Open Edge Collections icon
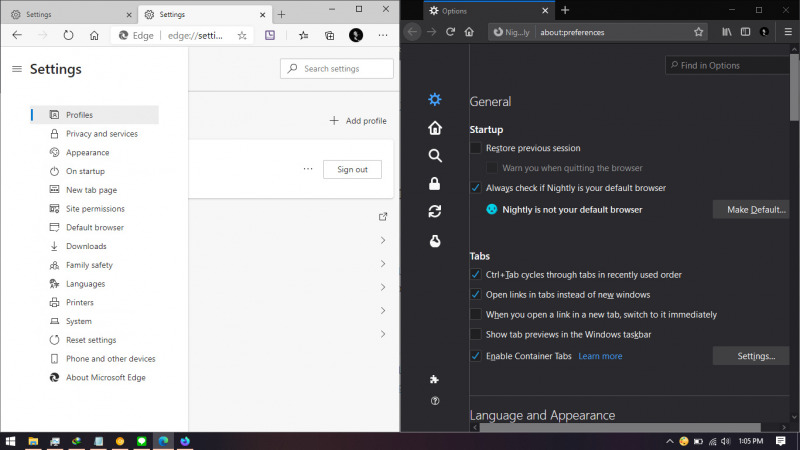 [330, 35]
